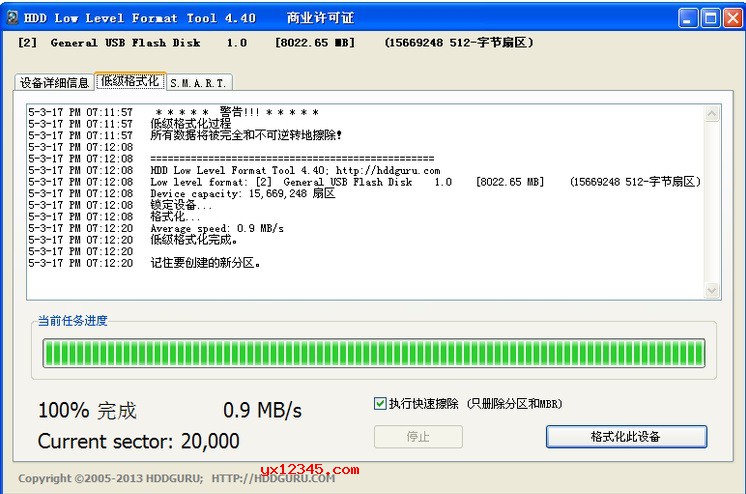Click log line '低级格式化过程'
This screenshot has height=494, width=746.
click(x=191, y=124)
